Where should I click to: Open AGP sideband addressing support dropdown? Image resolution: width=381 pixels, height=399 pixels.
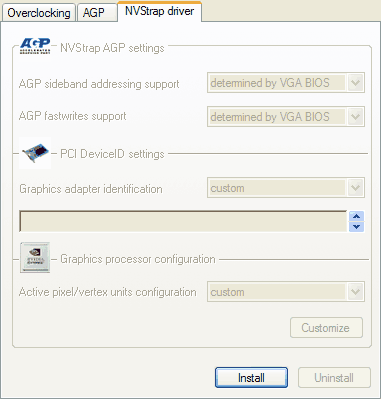click(286, 83)
